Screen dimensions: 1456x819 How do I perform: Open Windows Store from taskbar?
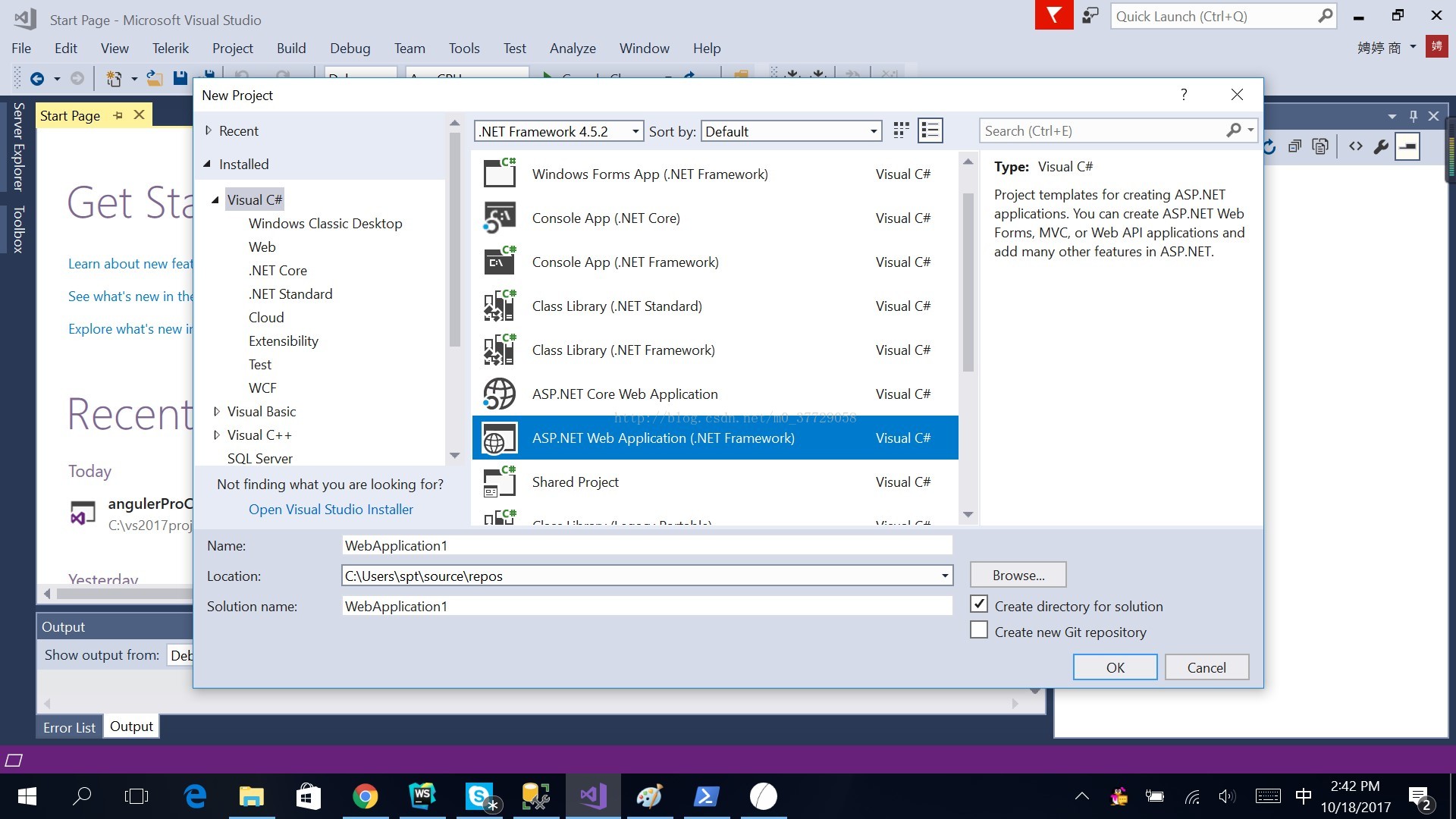[309, 796]
